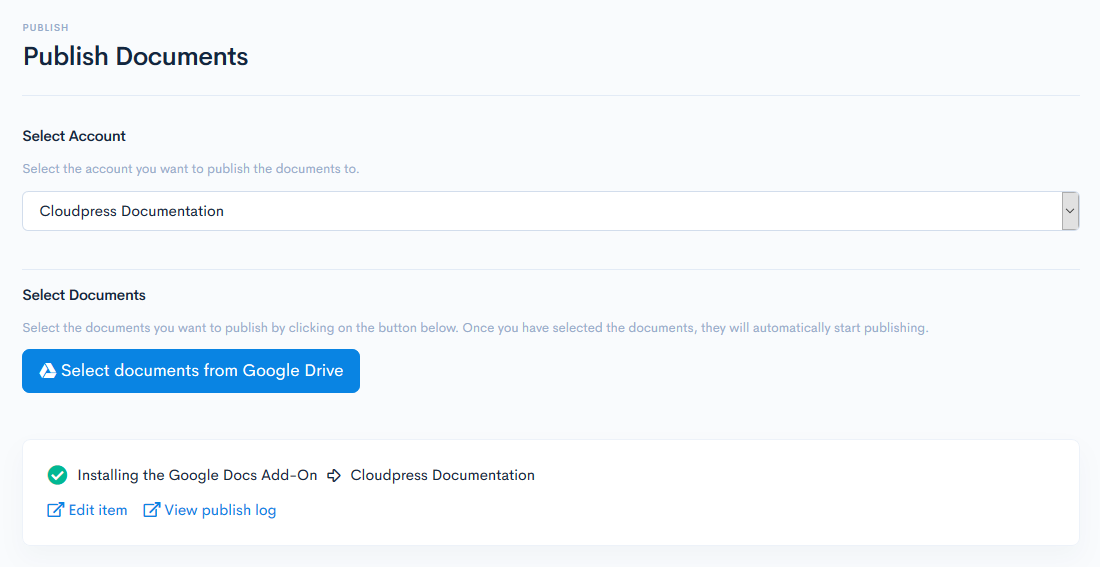The image size is (1100, 567).
Task: Click the 'Select Account' section heading
Action: tap(74, 136)
